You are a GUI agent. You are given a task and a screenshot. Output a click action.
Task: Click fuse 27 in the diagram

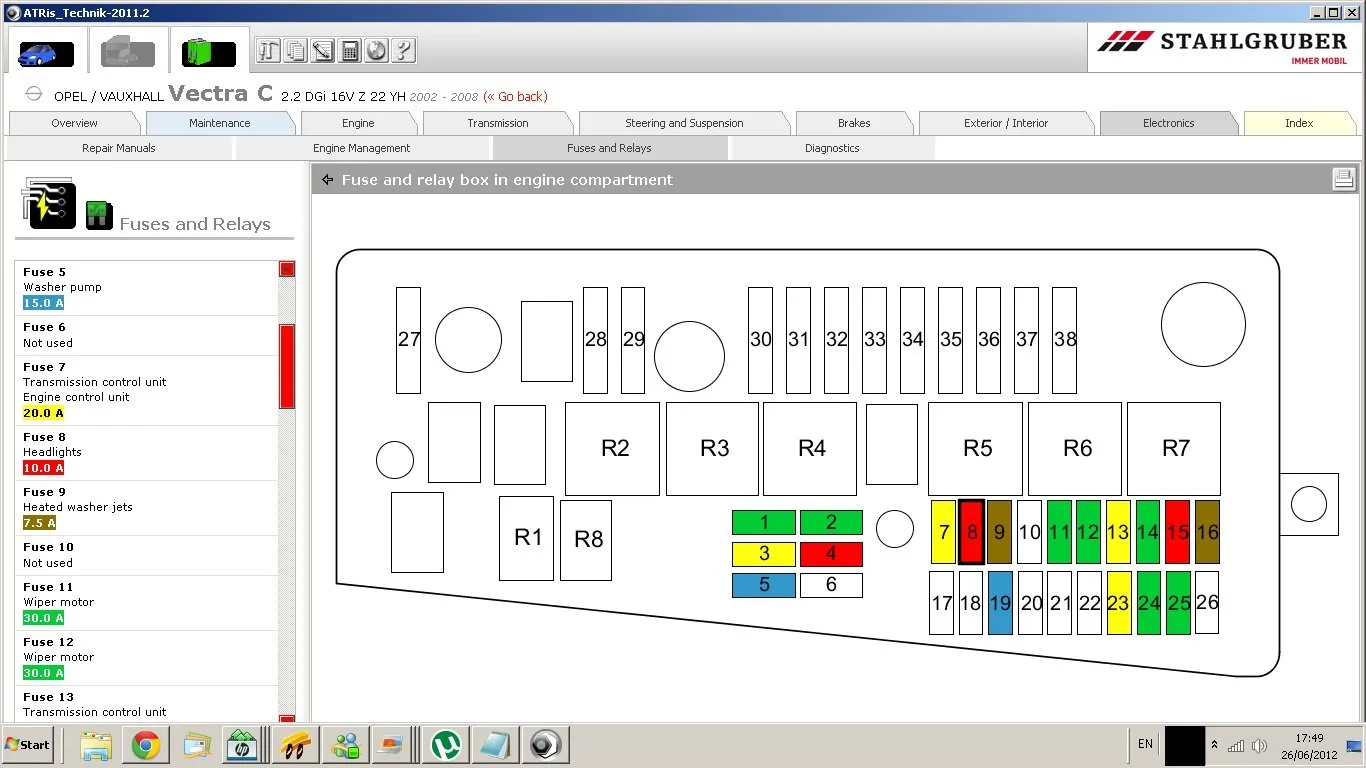tap(408, 340)
